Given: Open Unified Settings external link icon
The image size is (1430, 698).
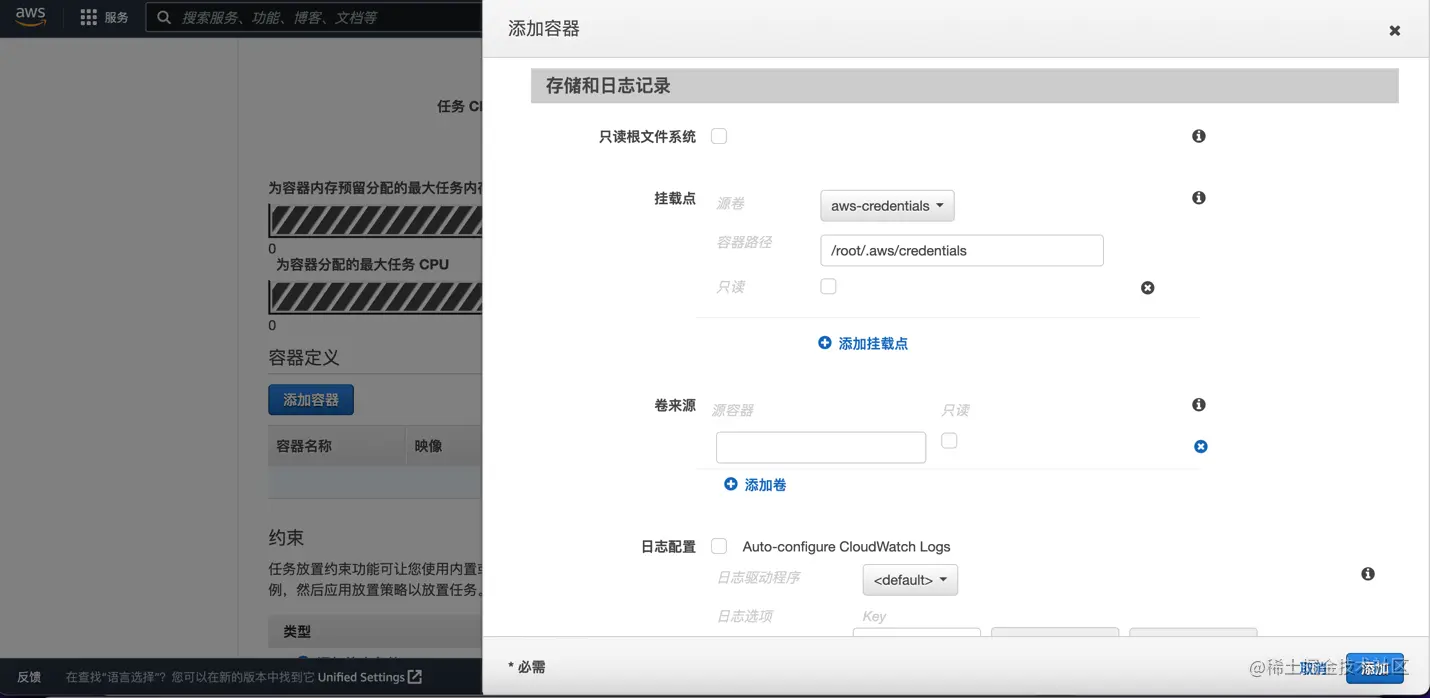Looking at the screenshot, I should tap(415, 677).
